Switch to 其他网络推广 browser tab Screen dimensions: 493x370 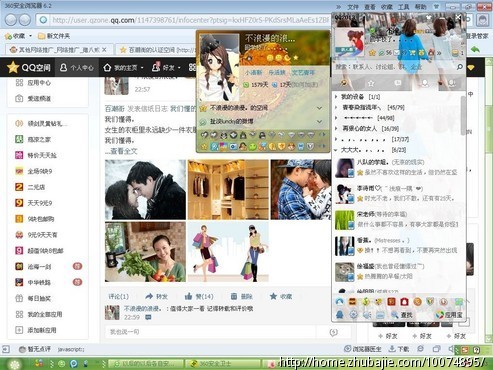click(x=59, y=50)
